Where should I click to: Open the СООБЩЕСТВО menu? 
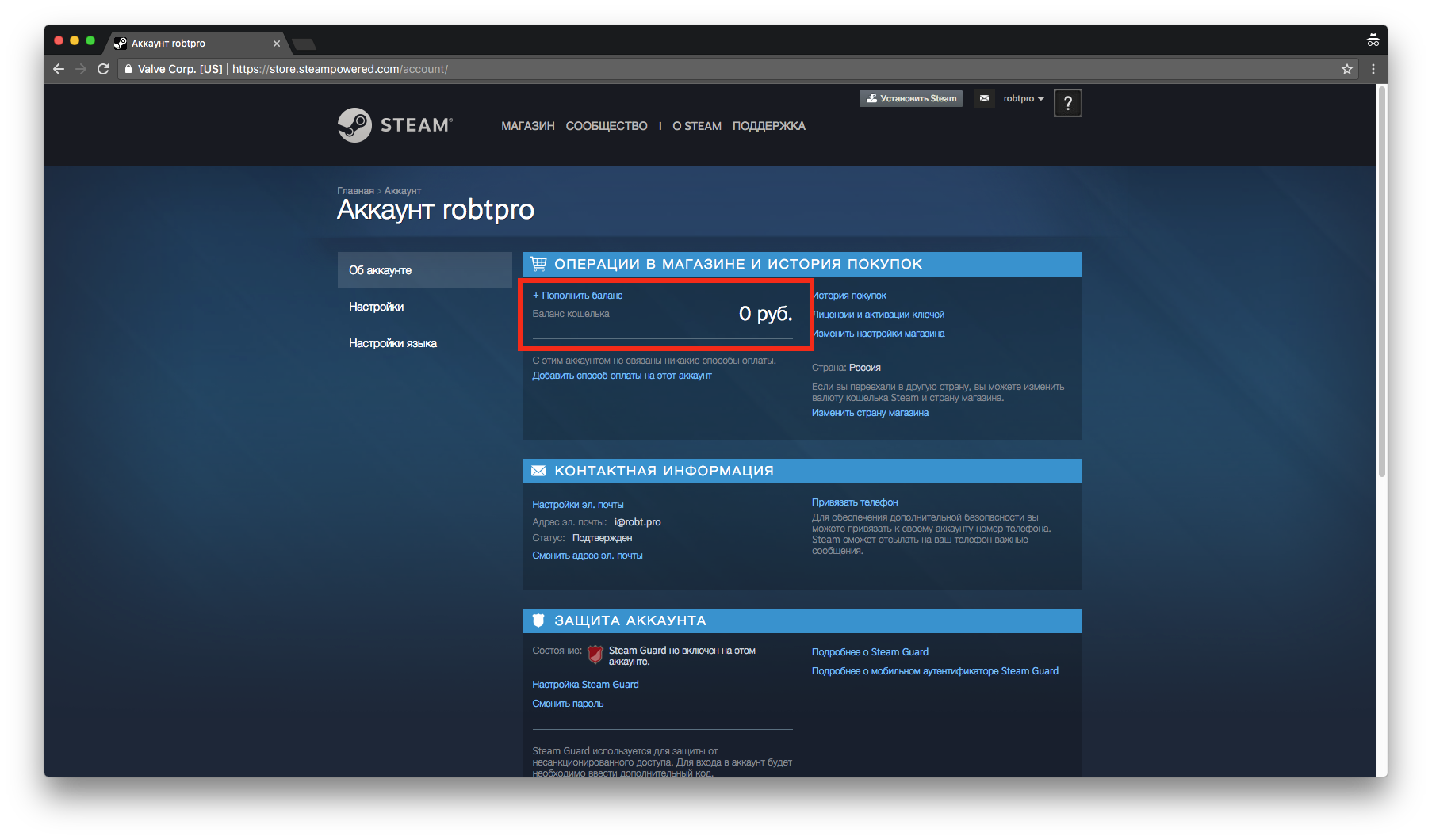point(606,126)
